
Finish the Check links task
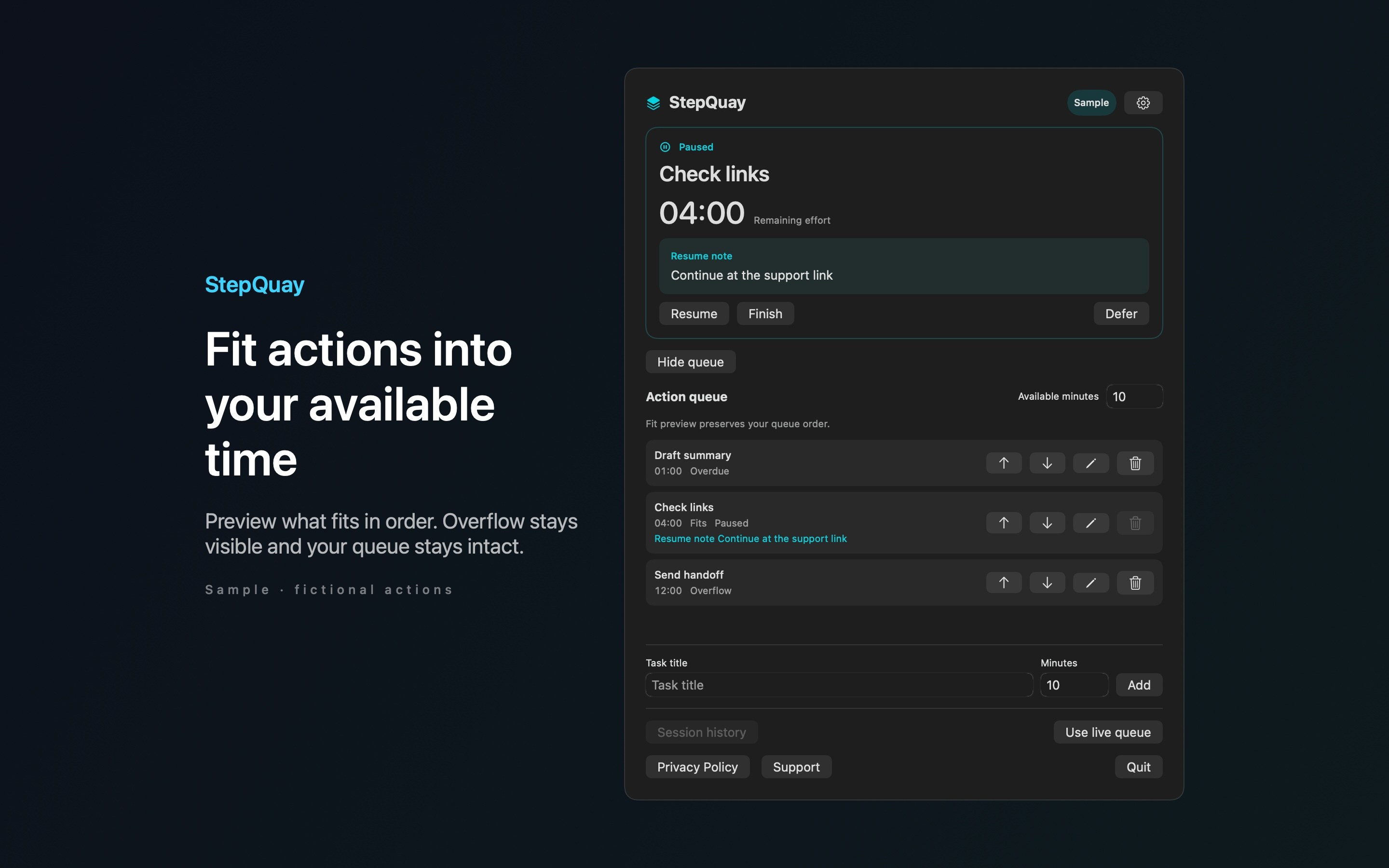coord(765,314)
